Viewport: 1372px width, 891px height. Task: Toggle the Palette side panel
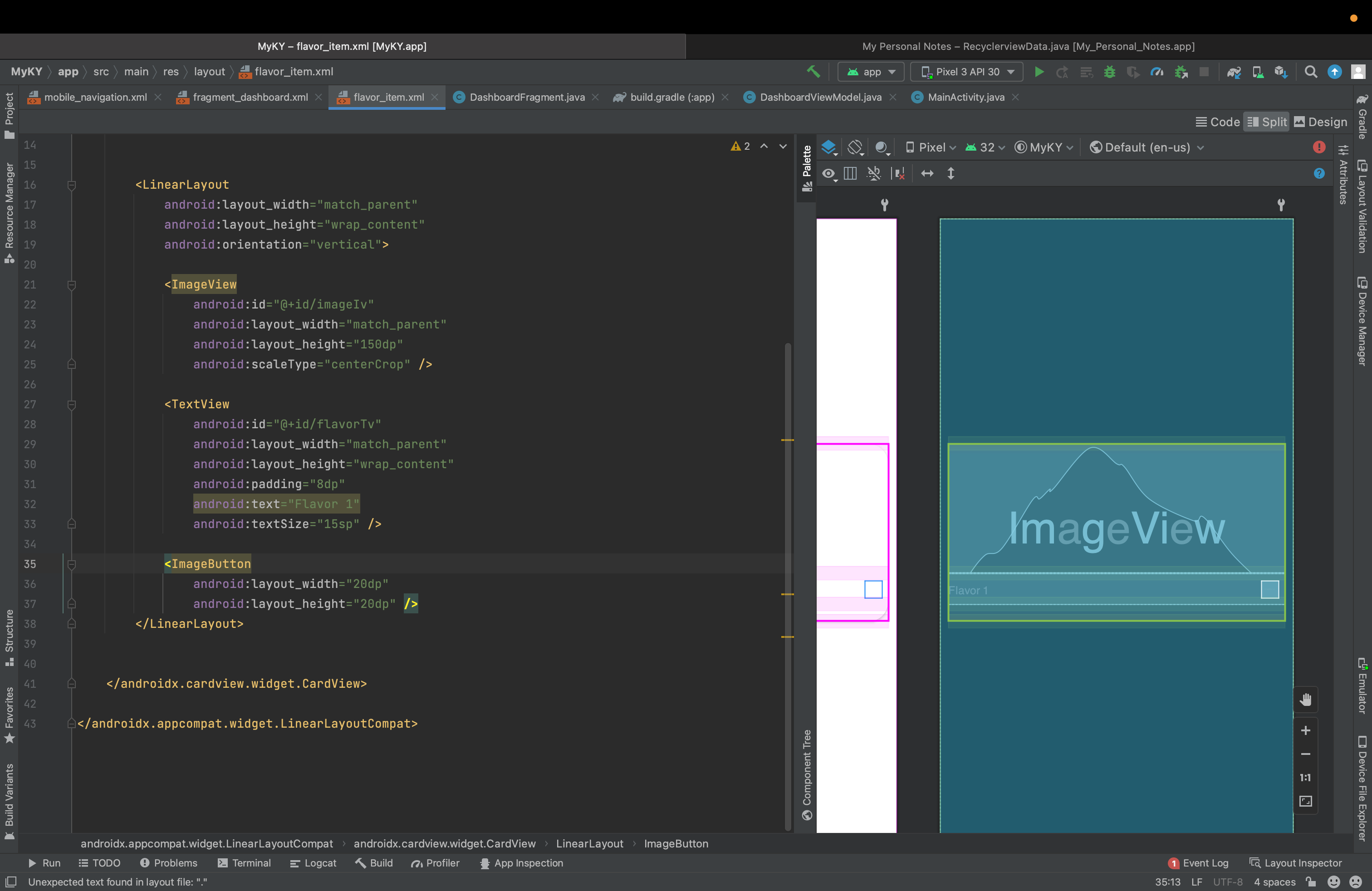click(x=807, y=168)
